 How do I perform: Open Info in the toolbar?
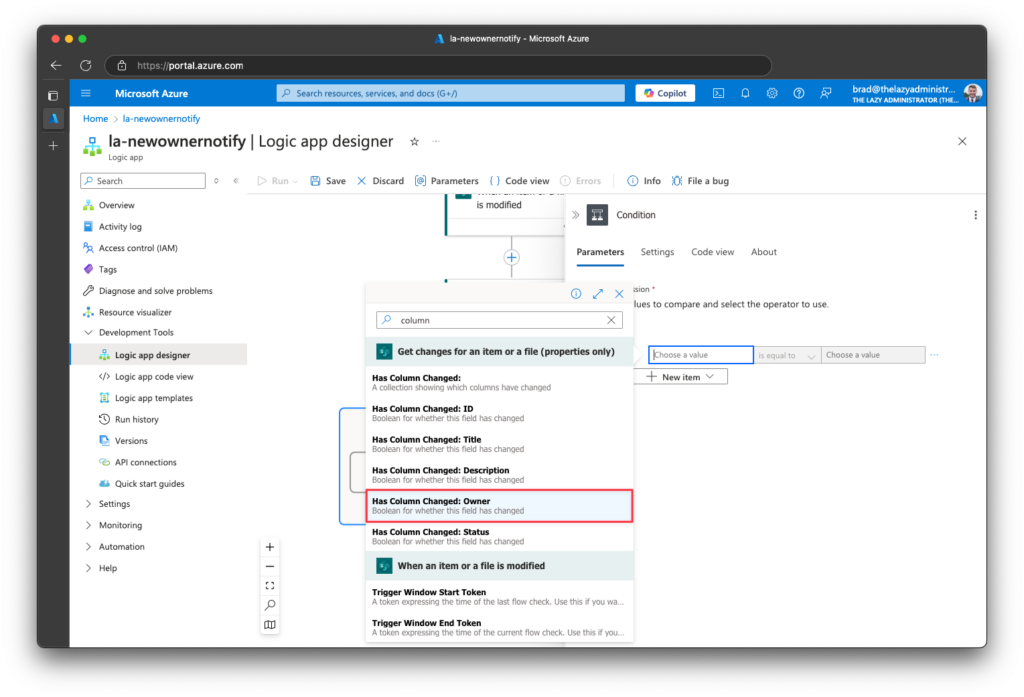[x=644, y=181]
